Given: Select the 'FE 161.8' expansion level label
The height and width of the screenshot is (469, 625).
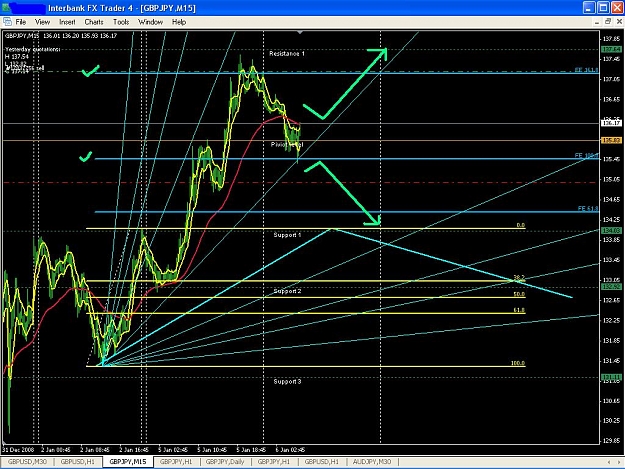Looking at the screenshot, I should click(x=586, y=70).
